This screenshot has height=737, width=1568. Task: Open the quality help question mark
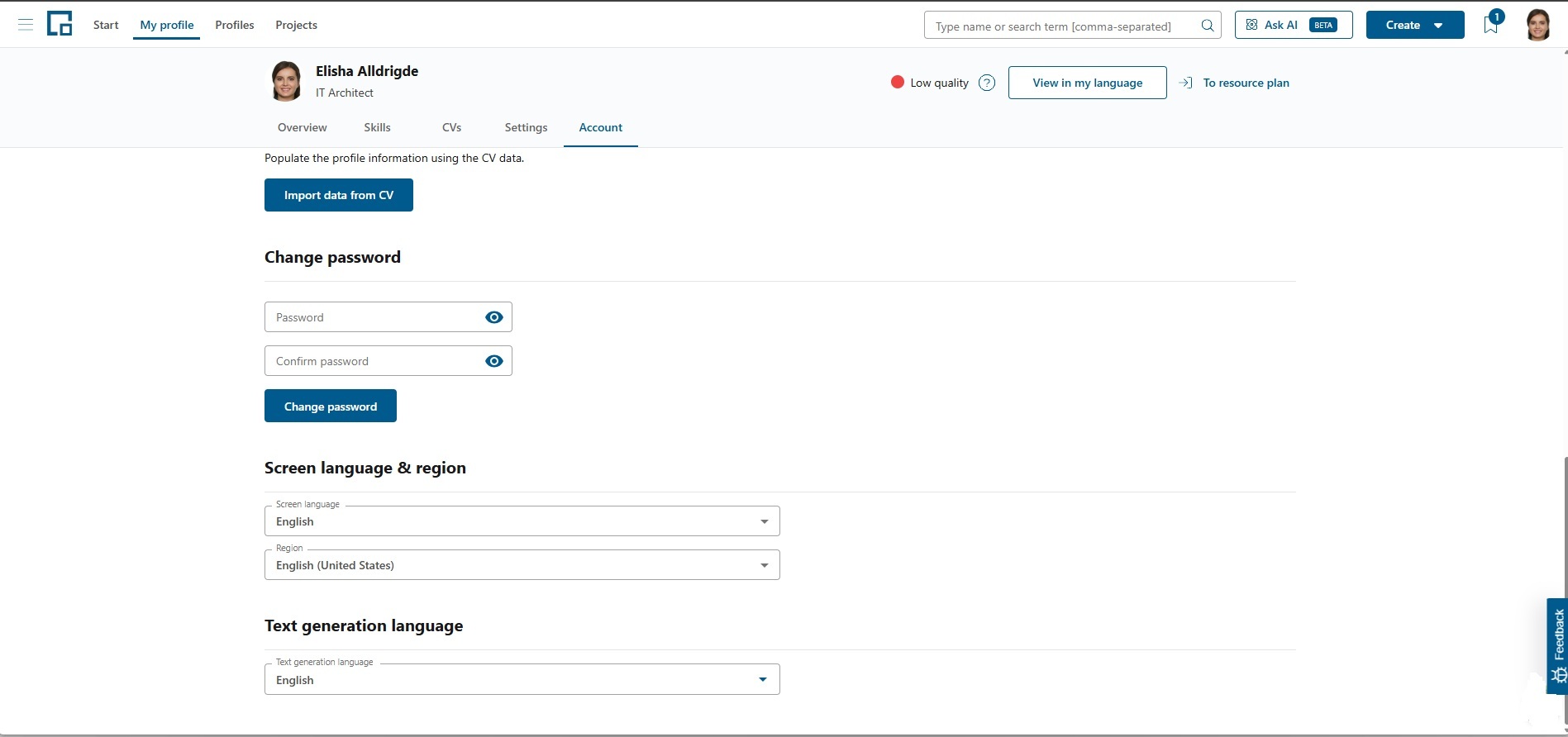987,83
